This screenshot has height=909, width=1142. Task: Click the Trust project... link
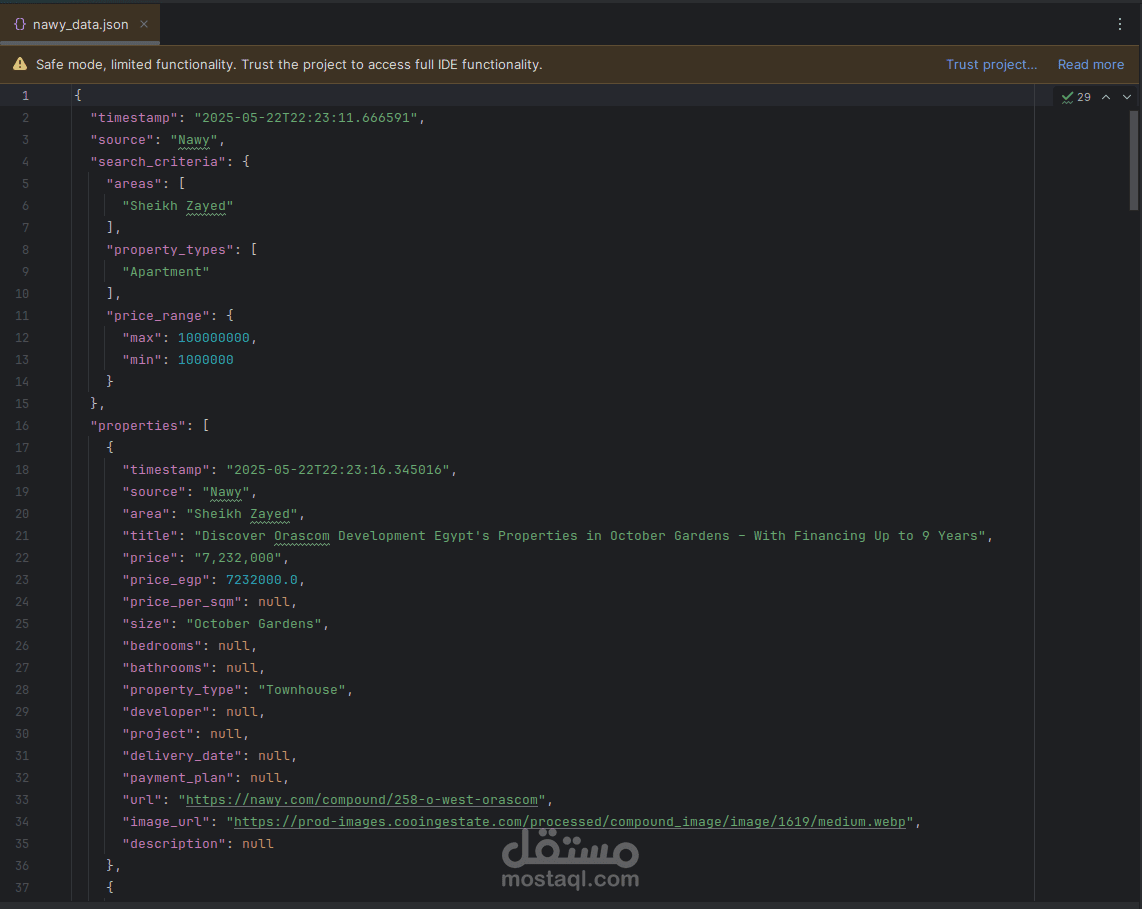[x=991, y=64]
